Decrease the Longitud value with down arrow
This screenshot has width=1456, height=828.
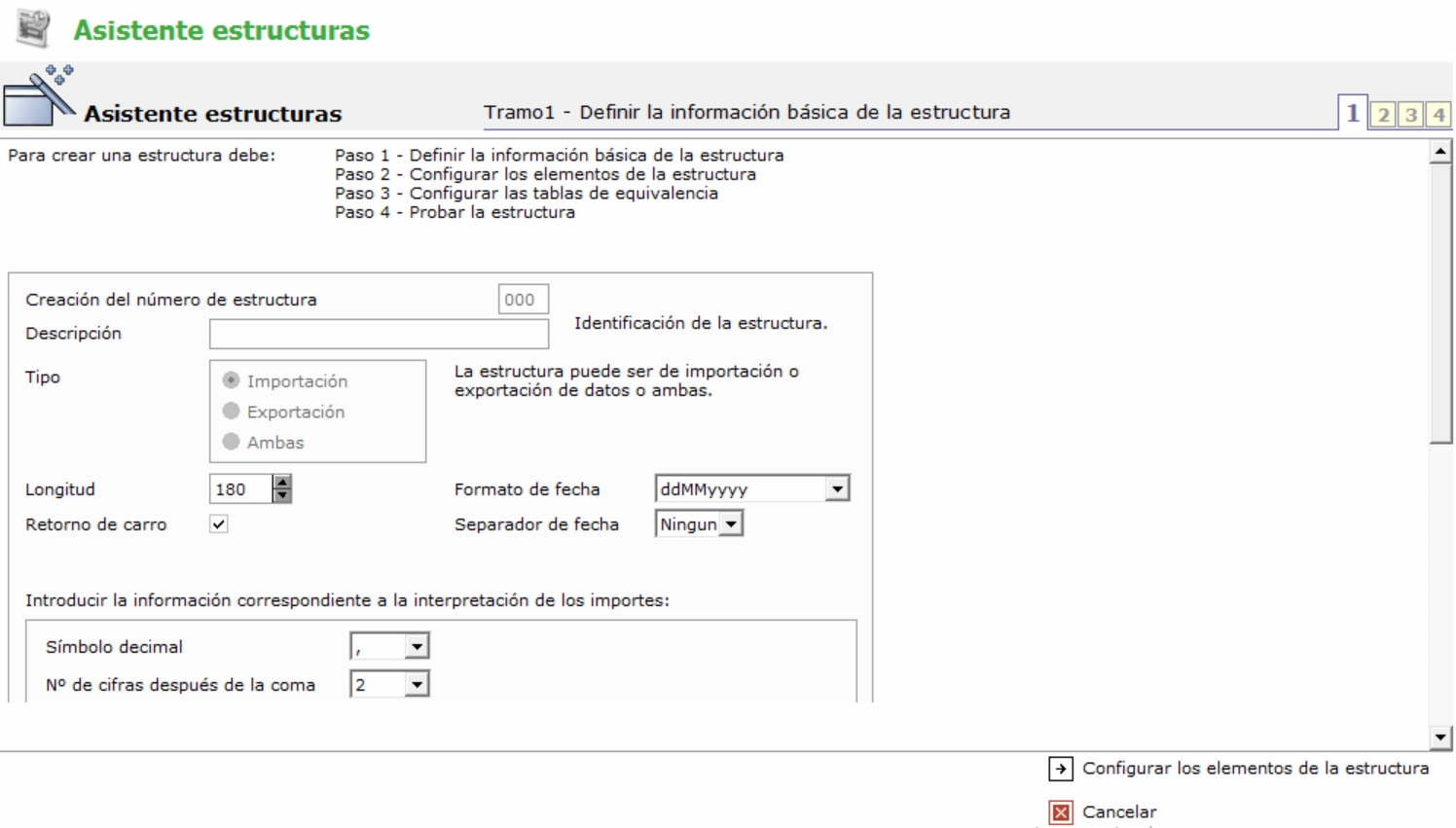pos(282,495)
